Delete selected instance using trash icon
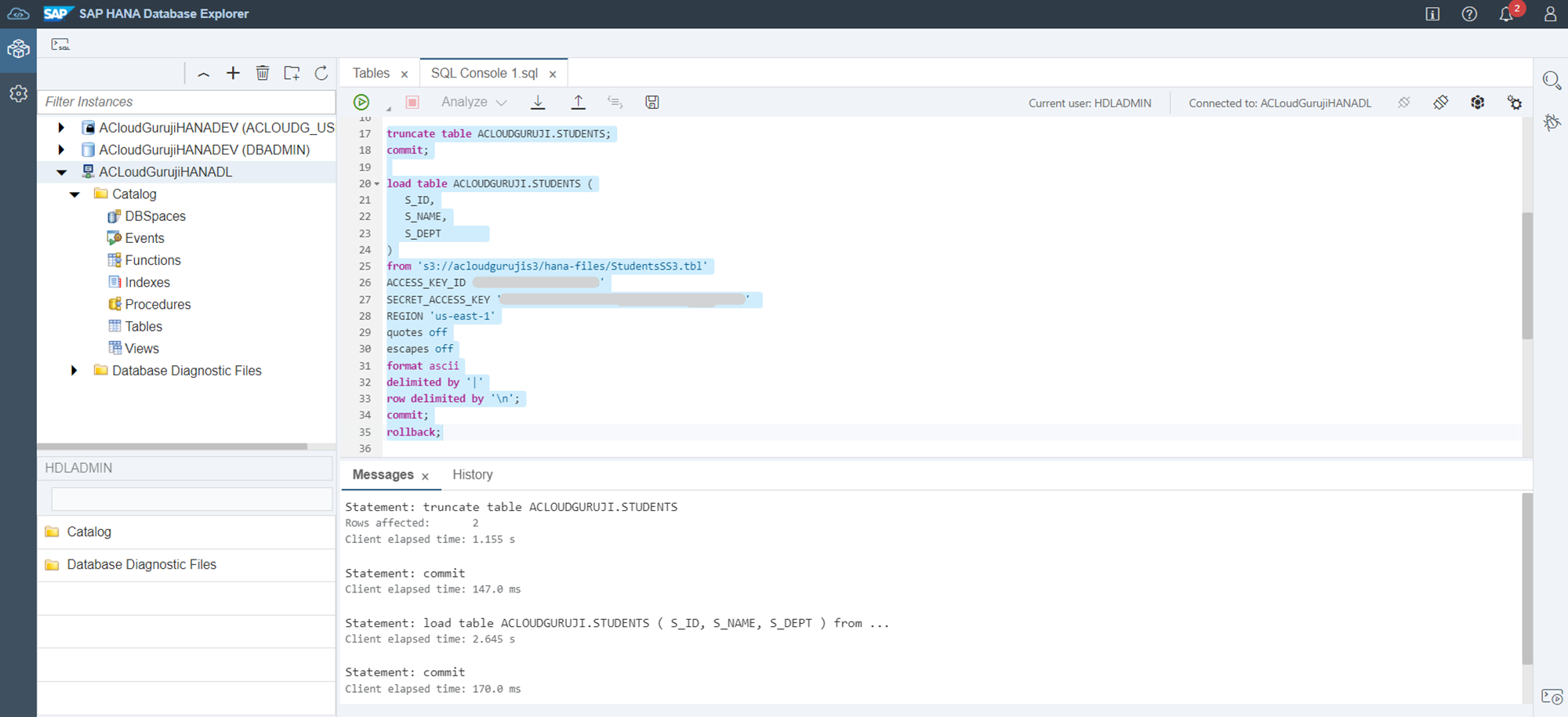 click(263, 73)
